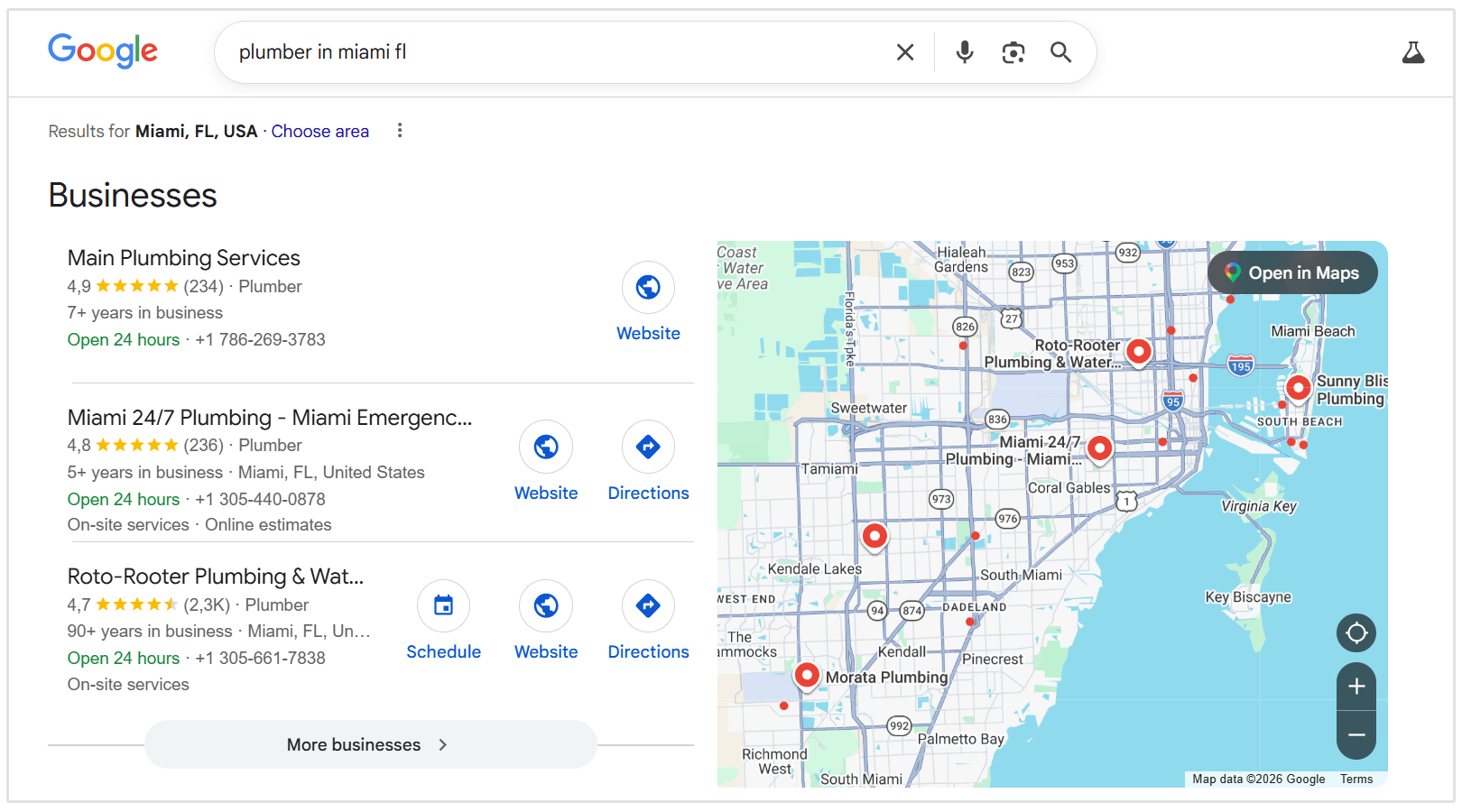This screenshot has height=812, width=1462.
Task: Schedule with Roto-Rooter Plumbing
Action: point(443,606)
